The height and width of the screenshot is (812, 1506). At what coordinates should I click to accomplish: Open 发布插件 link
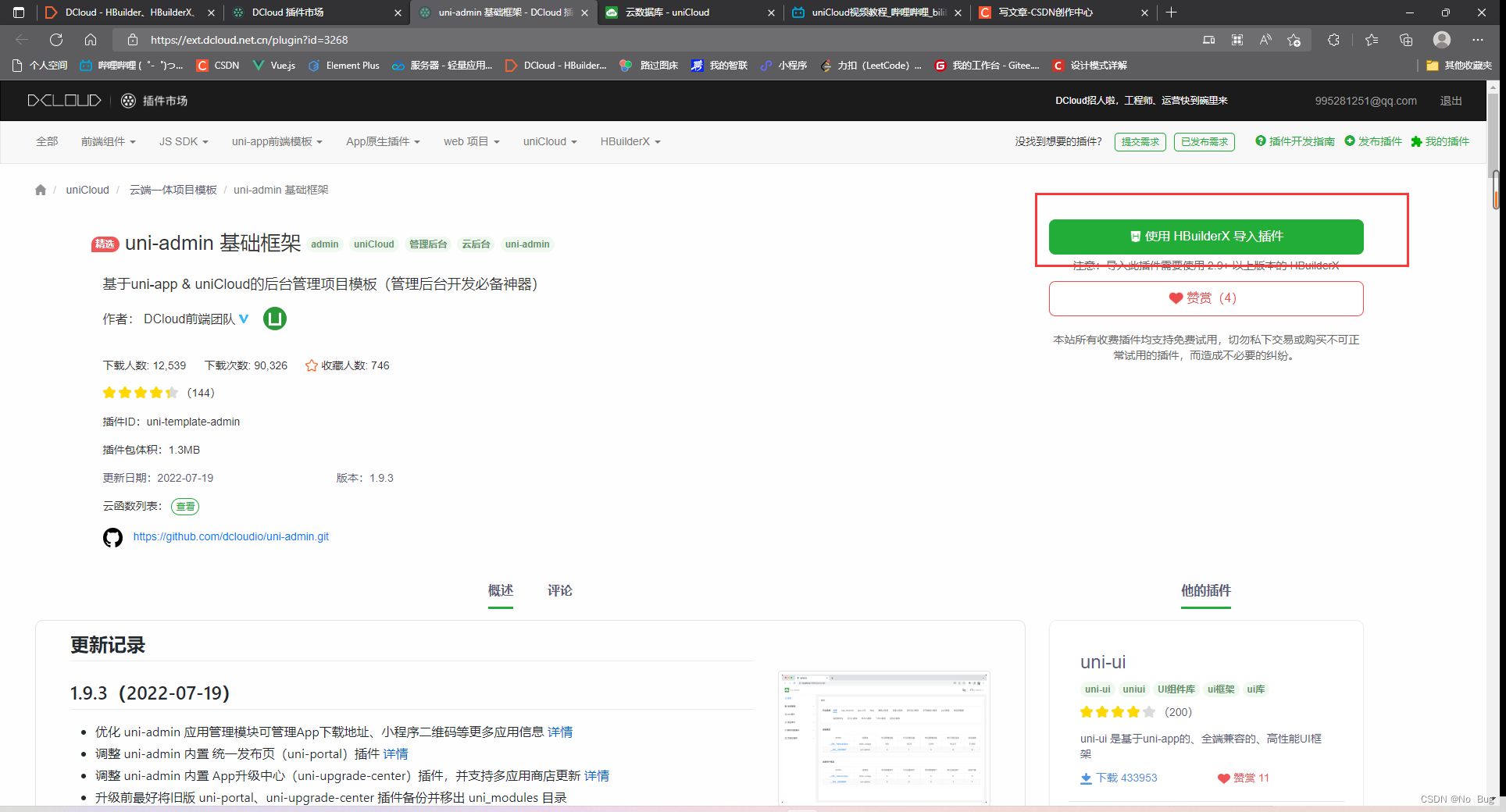1373,141
